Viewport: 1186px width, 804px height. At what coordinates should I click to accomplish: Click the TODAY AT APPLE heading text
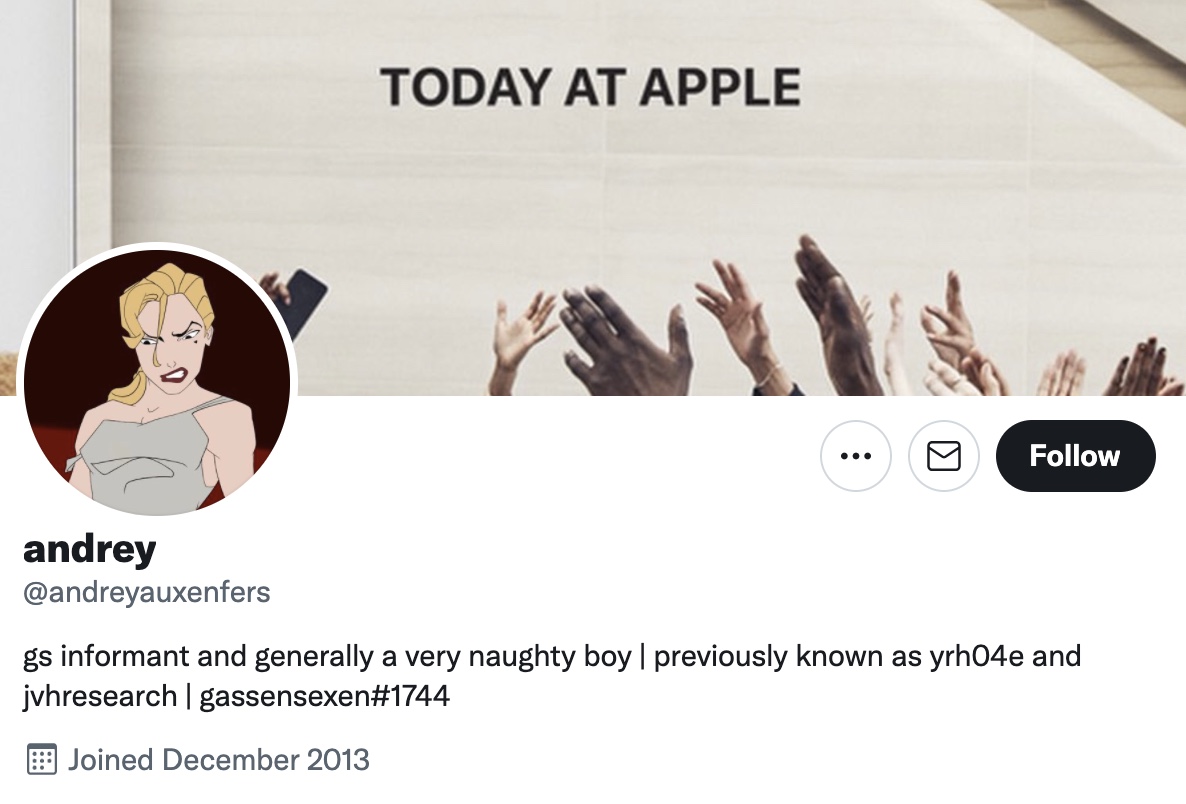click(x=590, y=87)
